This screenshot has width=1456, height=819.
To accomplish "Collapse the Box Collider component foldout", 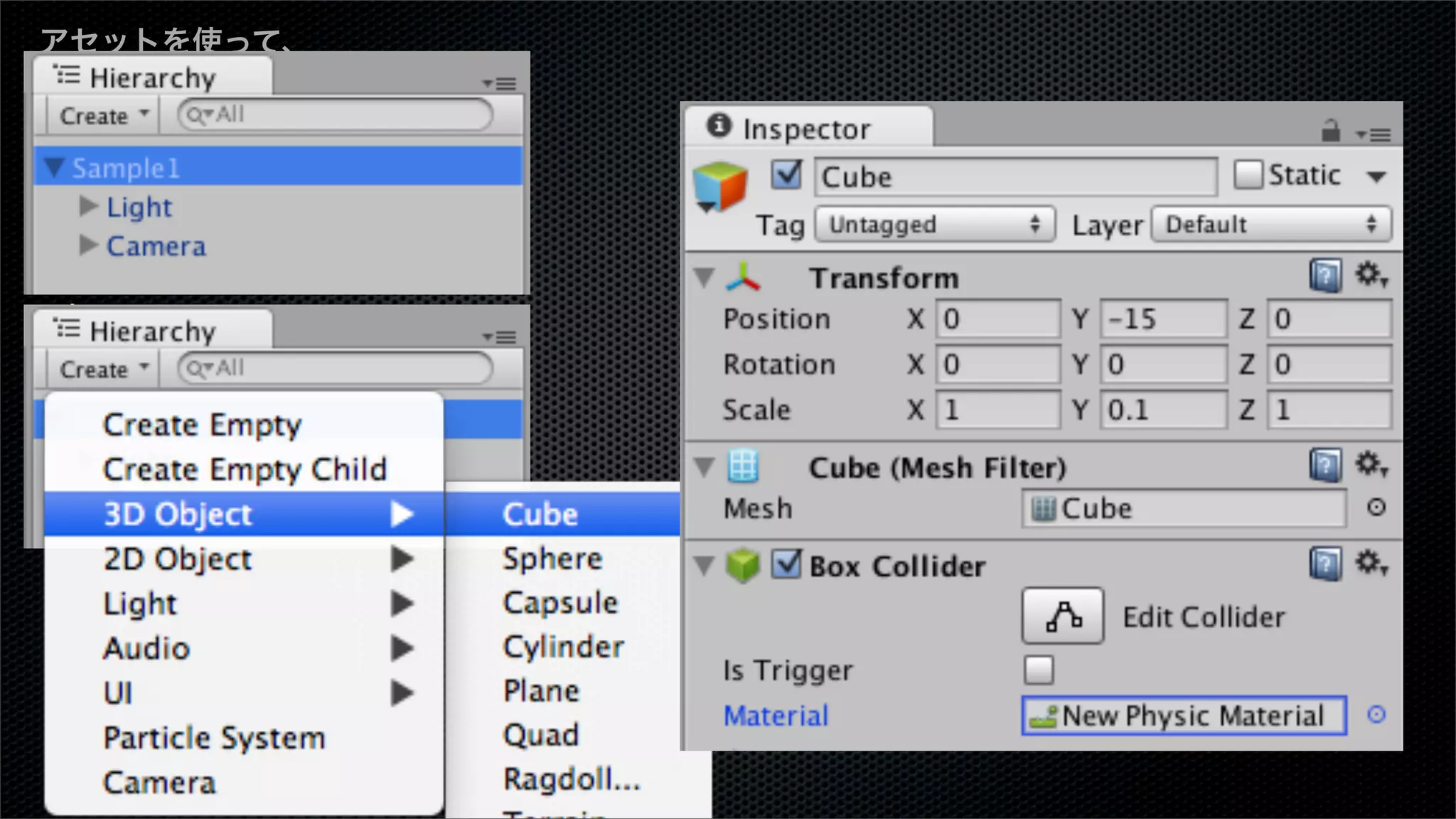I will click(x=704, y=566).
